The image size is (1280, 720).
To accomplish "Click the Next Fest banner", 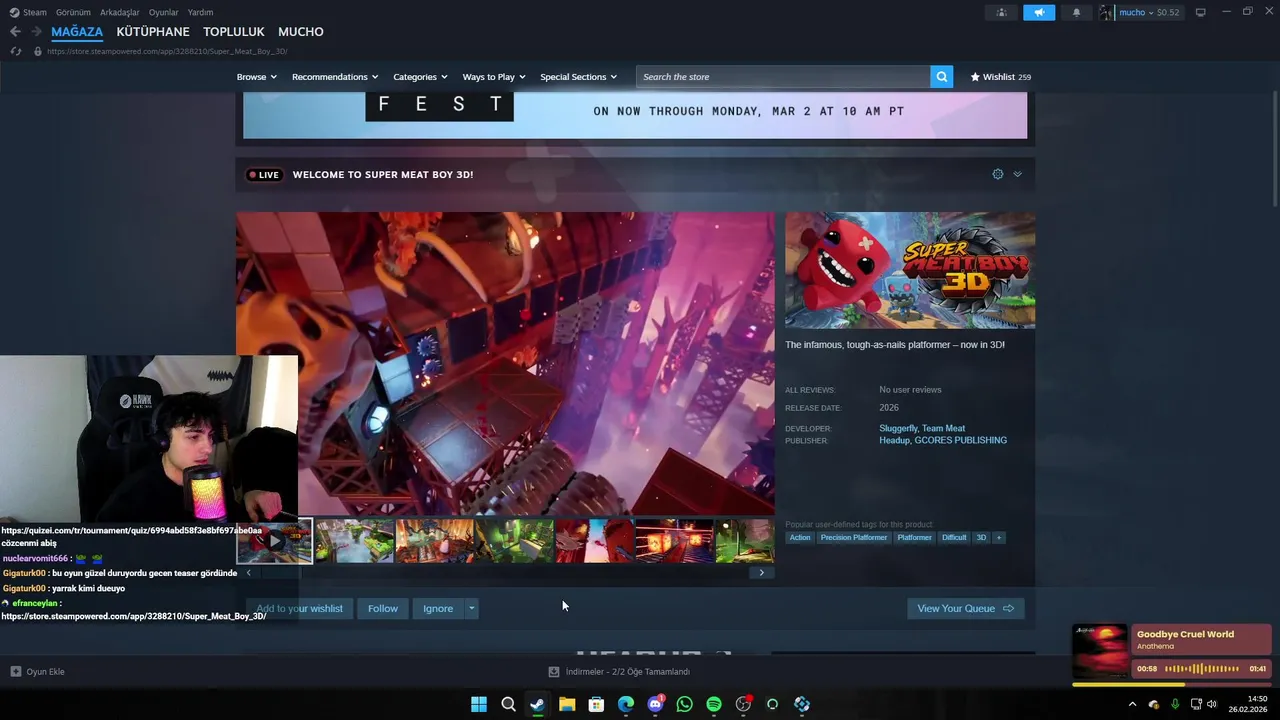I will coord(635,115).
